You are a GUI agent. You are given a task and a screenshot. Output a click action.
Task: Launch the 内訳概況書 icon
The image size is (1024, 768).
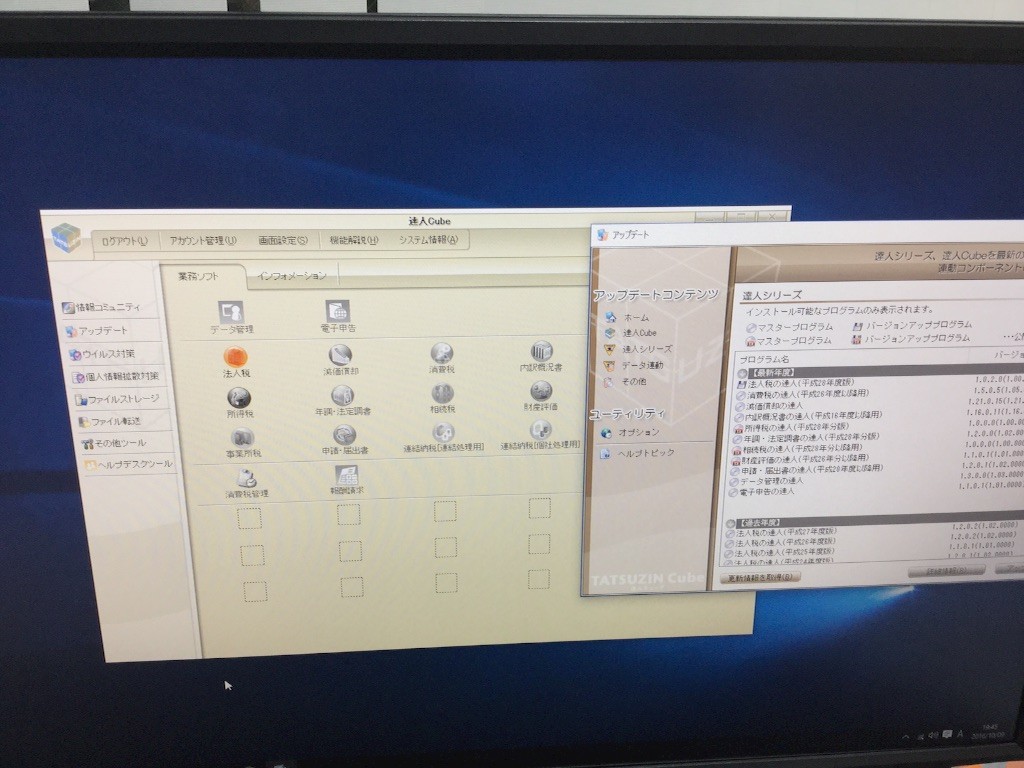click(541, 356)
